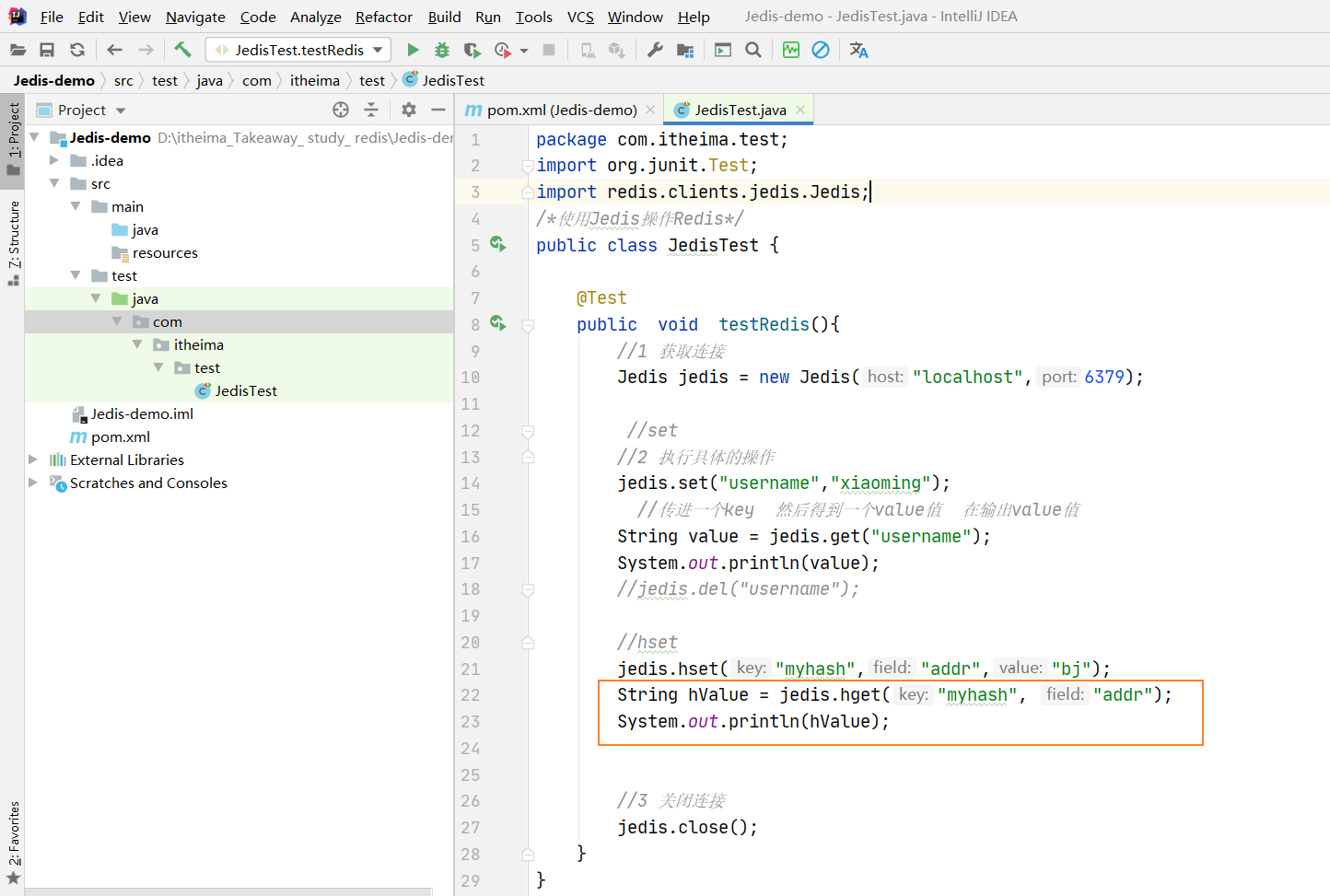Hide the Project panel with the minus icon
The height and width of the screenshot is (896, 1330).
pos(438,110)
